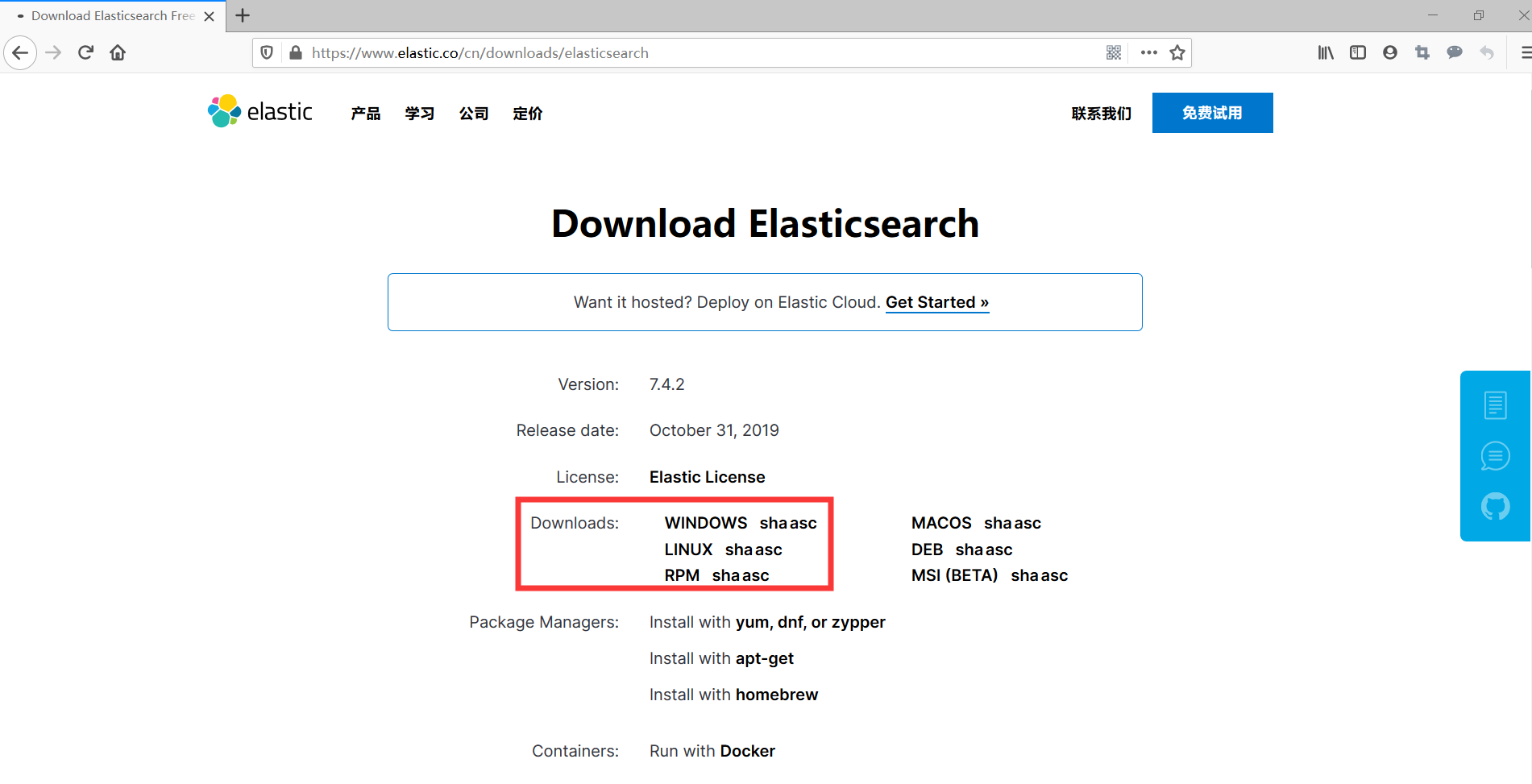The width and height of the screenshot is (1532, 784).
Task: Click the browser forward arrow
Action: coord(53,53)
